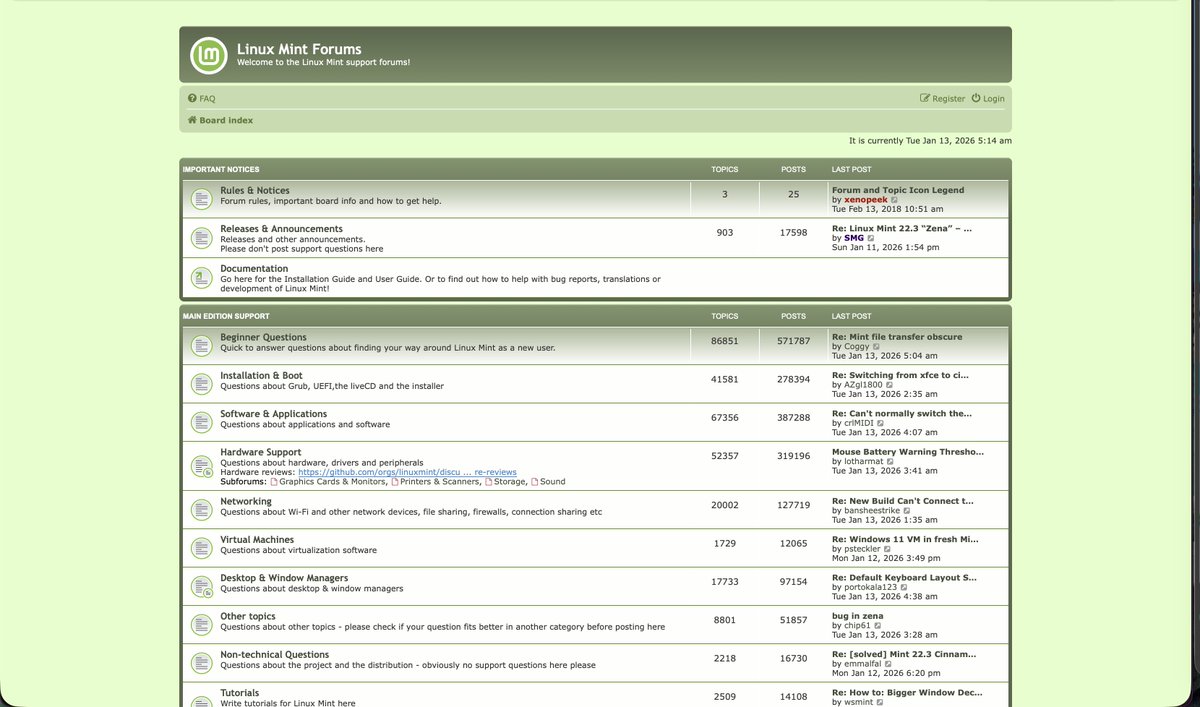The image size is (1200, 707).
Task: Click Beginner Questions post count 571787
Action: tap(794, 341)
